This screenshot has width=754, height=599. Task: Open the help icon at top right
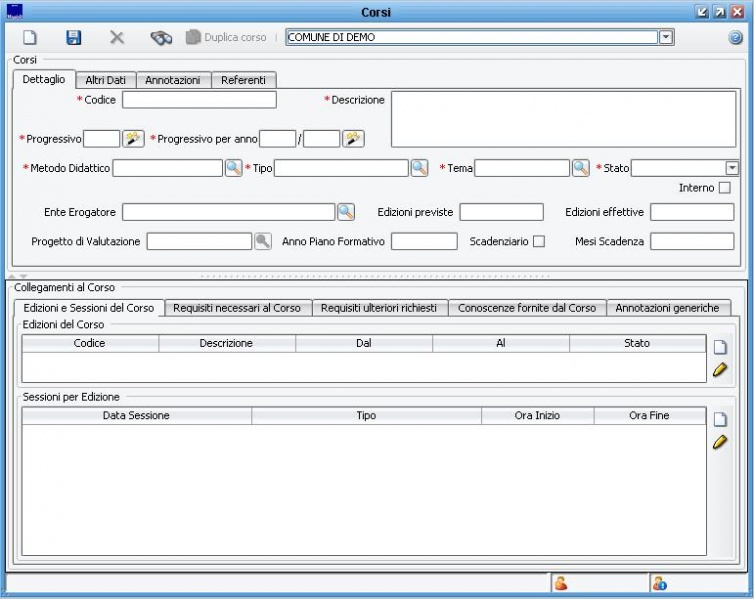pos(735,38)
